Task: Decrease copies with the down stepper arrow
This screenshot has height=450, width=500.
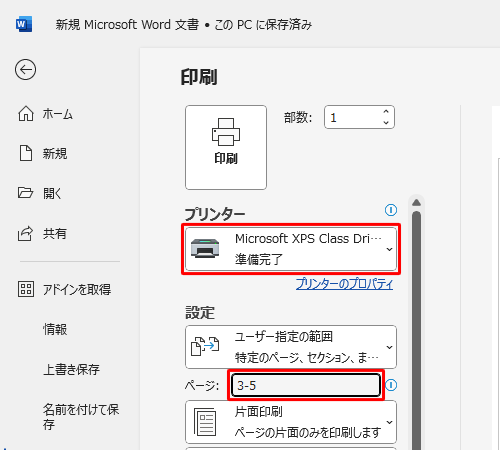Action: pos(386,122)
